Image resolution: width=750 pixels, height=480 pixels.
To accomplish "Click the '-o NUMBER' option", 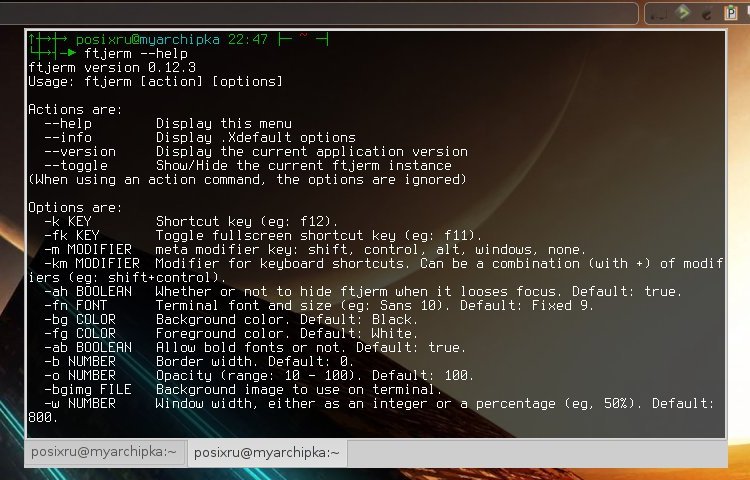I will [80, 375].
